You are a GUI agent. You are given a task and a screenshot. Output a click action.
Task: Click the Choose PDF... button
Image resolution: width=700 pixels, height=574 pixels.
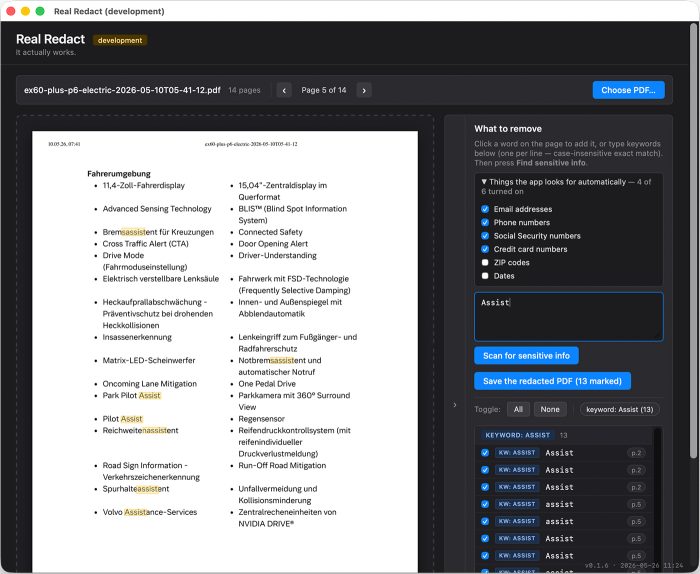point(628,90)
